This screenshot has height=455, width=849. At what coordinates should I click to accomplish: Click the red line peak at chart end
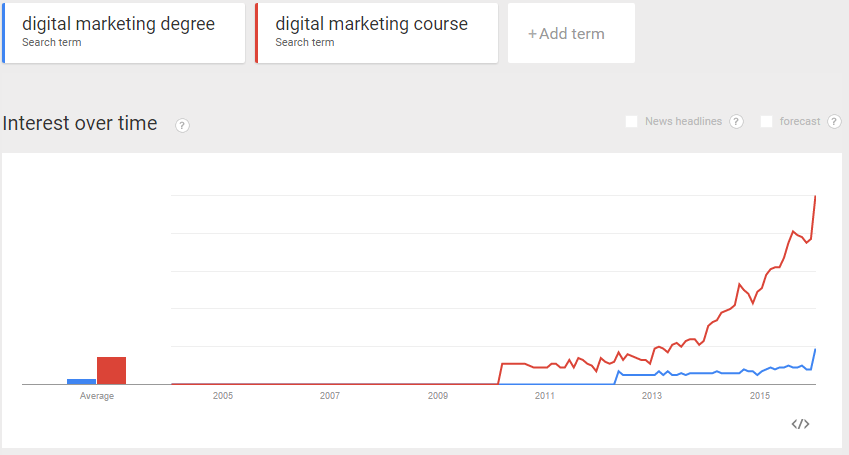tap(815, 196)
